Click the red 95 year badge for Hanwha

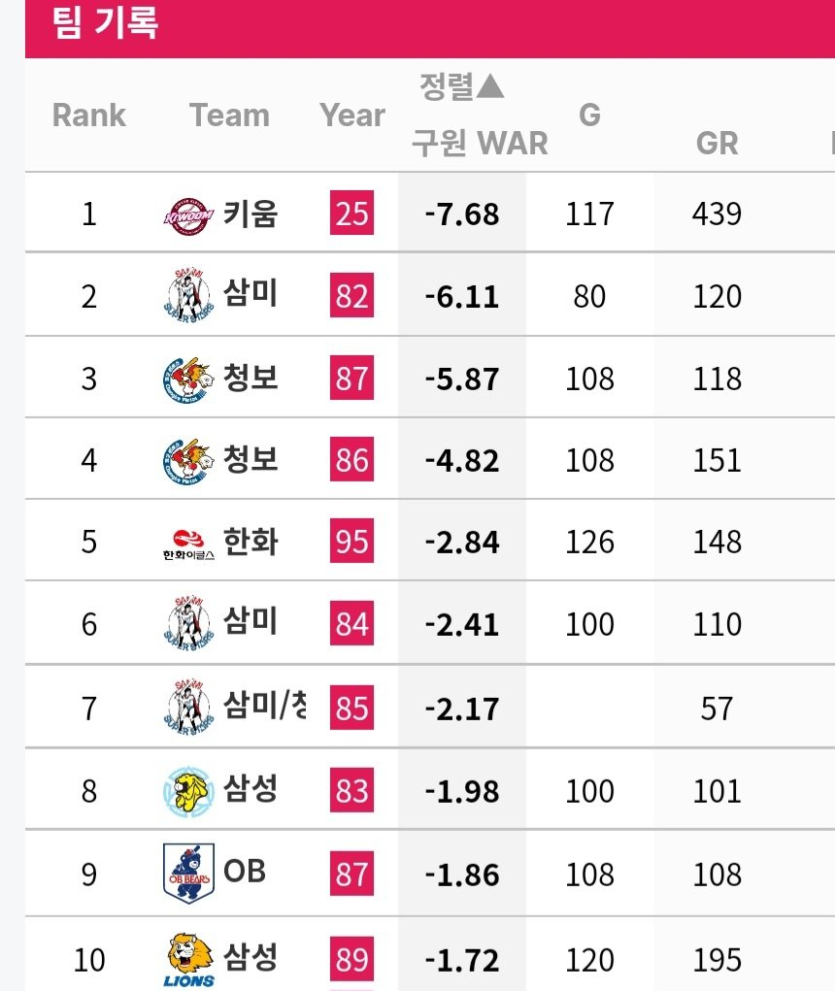pos(353,540)
